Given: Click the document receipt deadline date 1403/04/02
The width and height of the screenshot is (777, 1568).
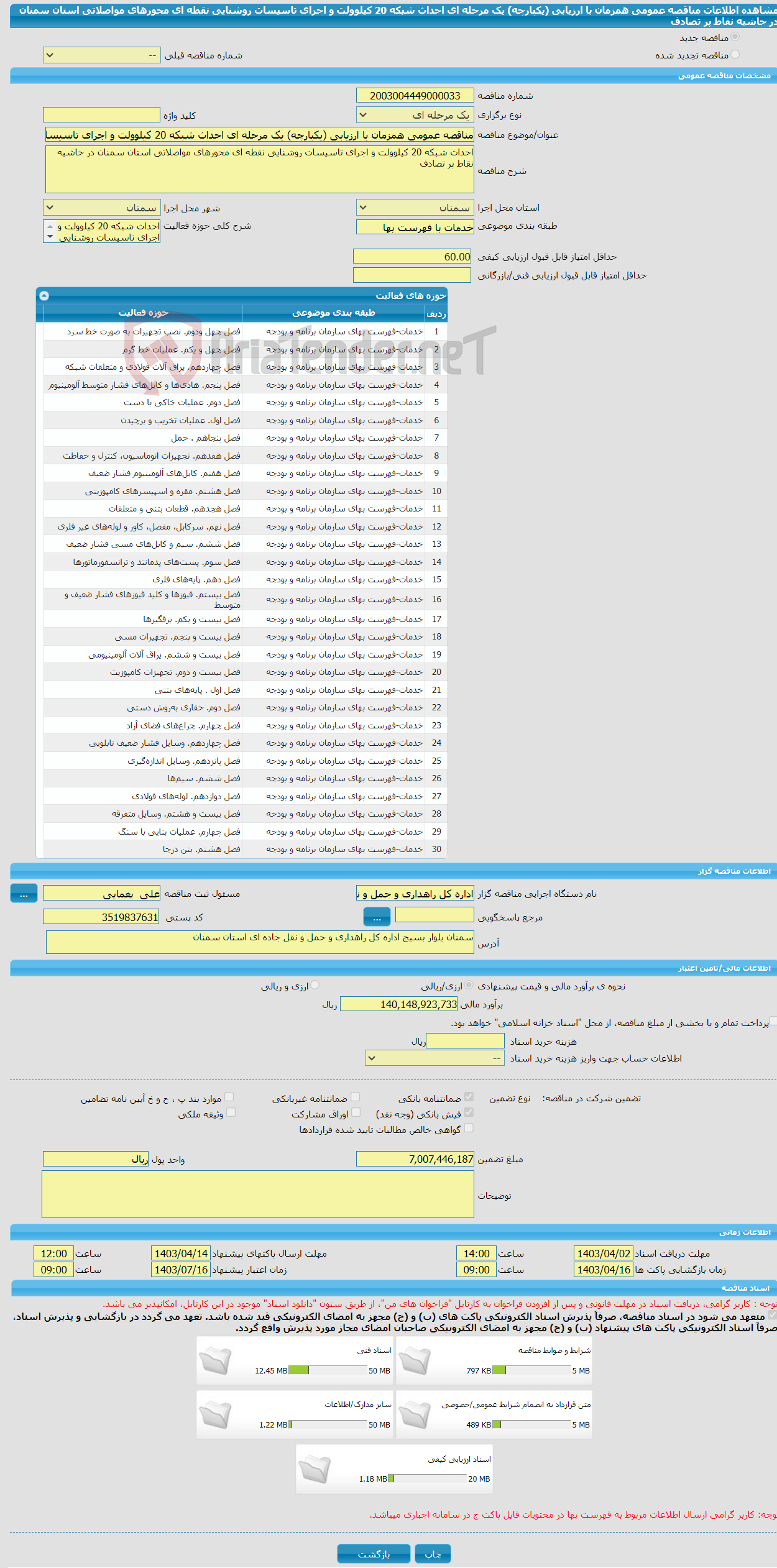Looking at the screenshot, I should [x=604, y=1254].
